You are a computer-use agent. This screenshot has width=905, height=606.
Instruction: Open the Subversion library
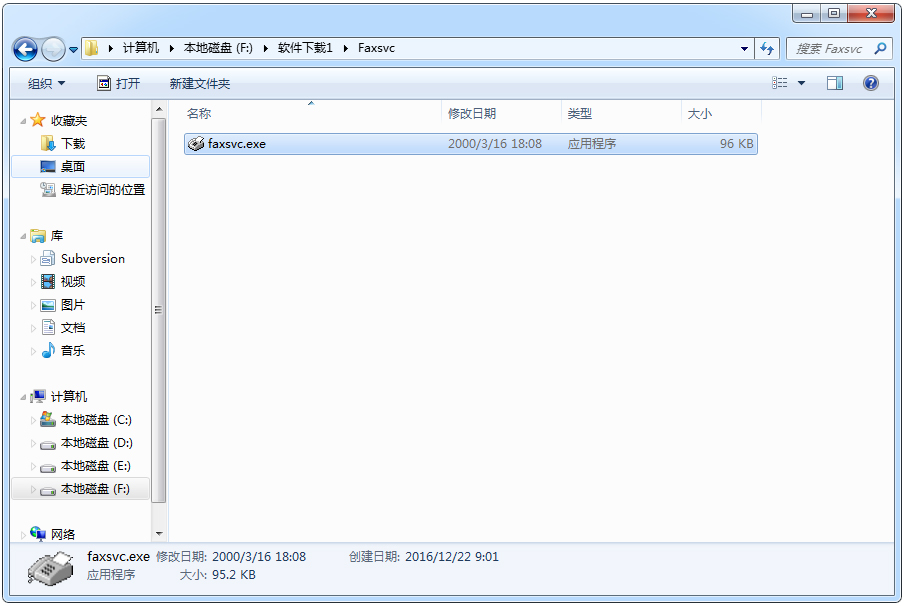92,259
